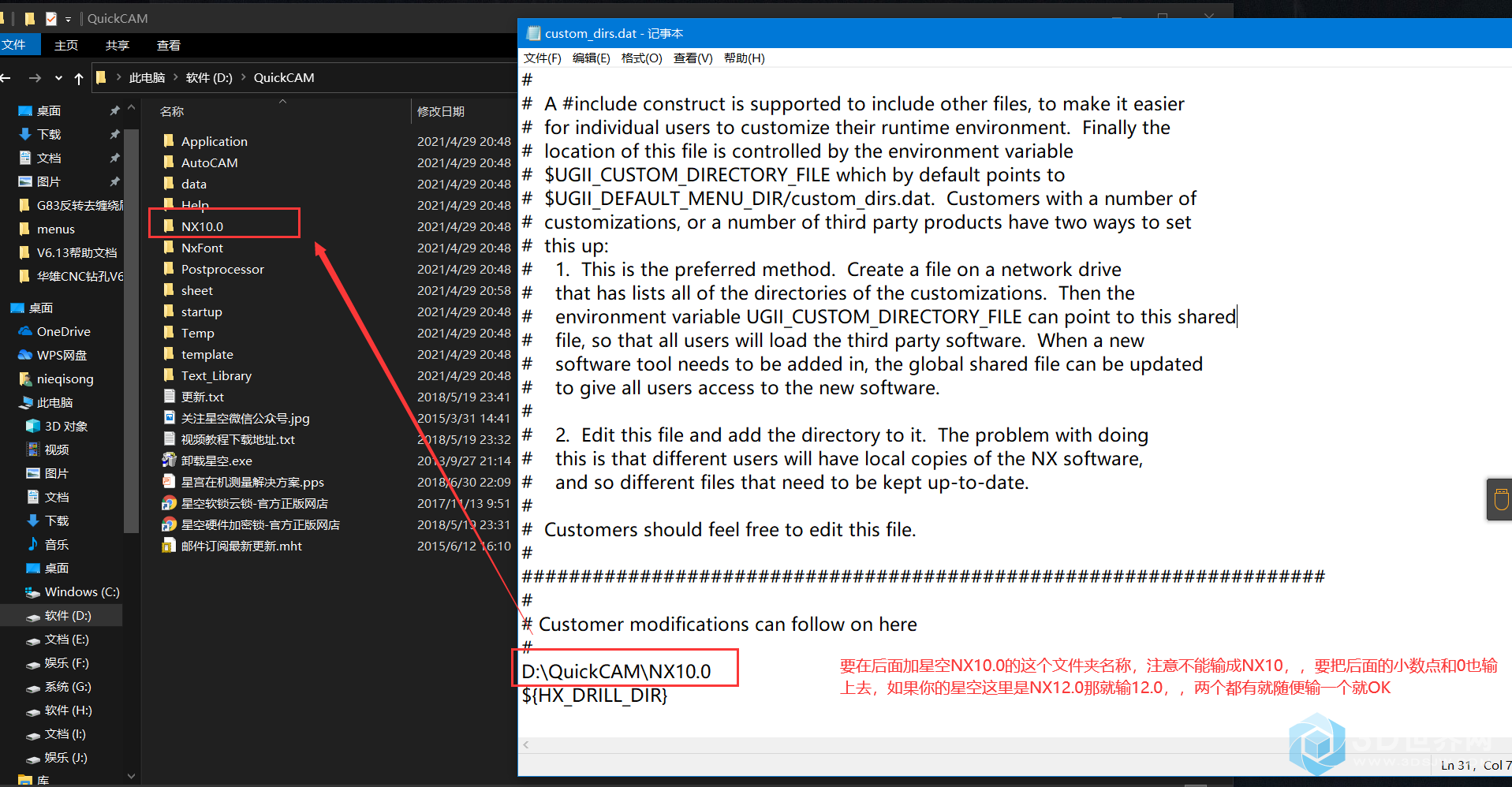The height and width of the screenshot is (787, 1512).
Task: Select 星宫在机测量解决方案.pps file
Action: [252, 482]
